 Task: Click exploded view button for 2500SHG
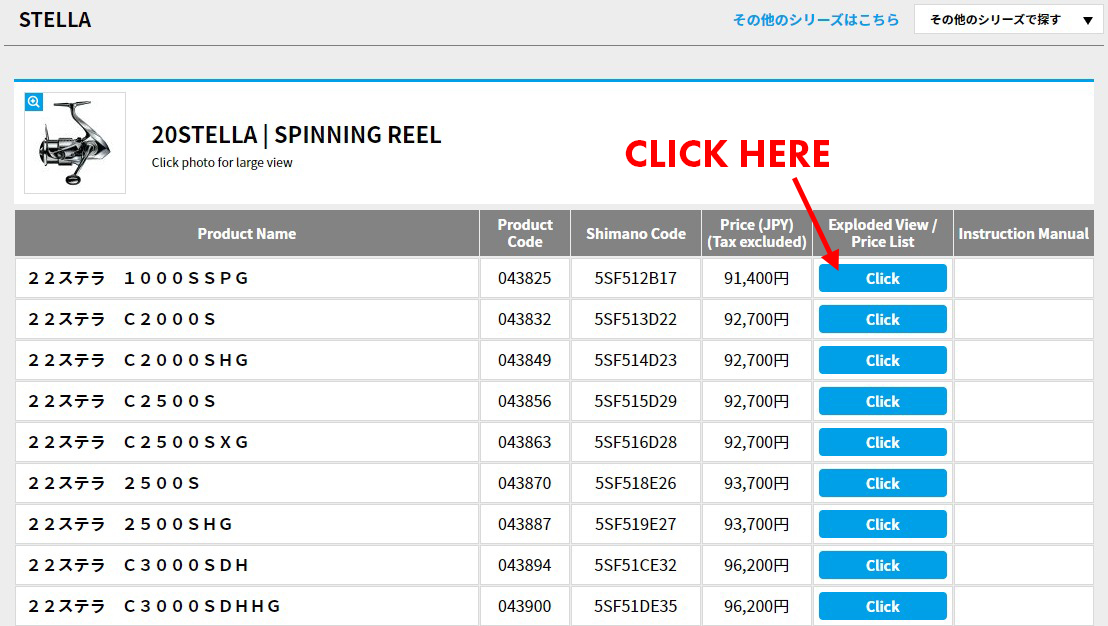click(883, 524)
